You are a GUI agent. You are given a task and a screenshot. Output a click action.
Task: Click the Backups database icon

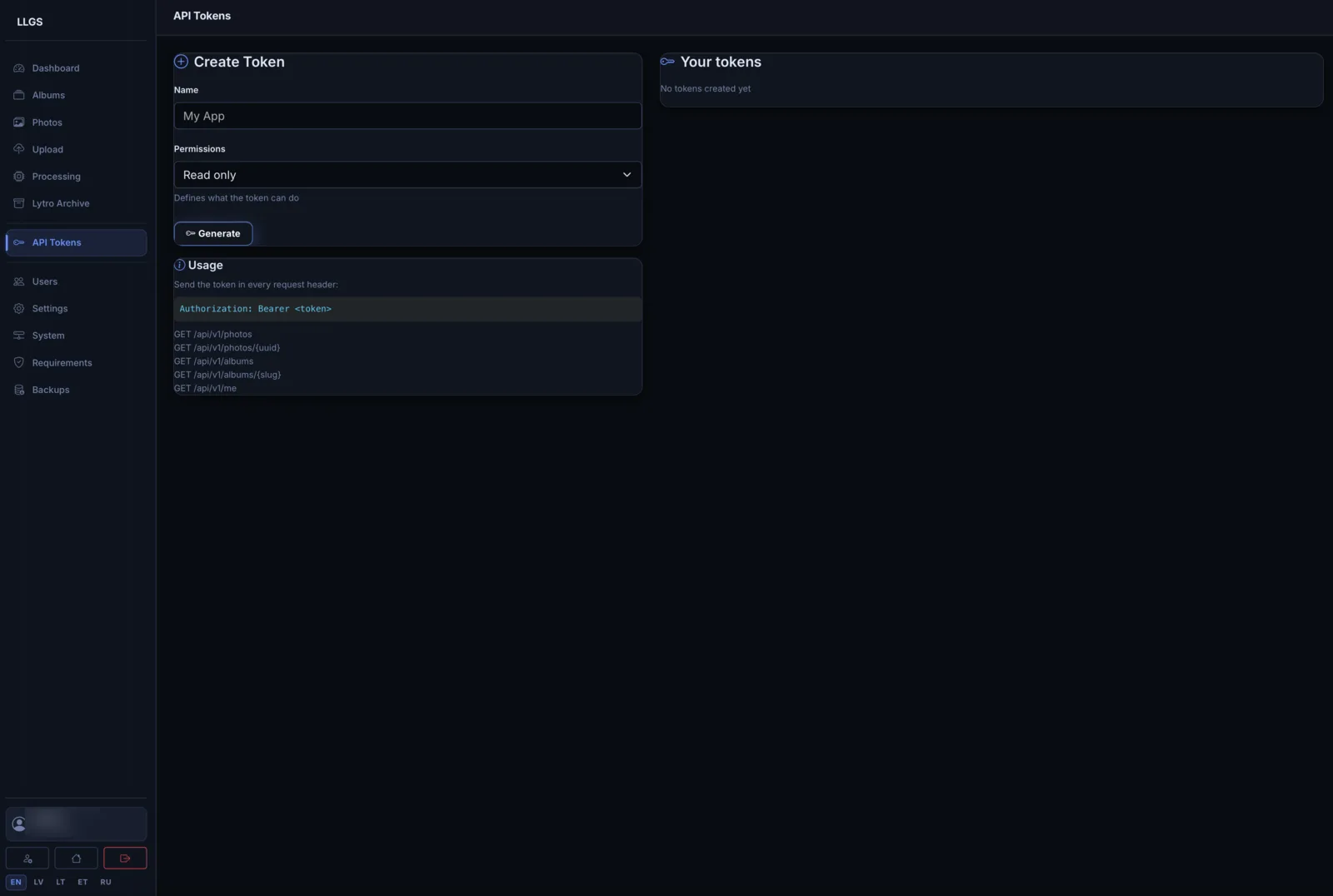coord(19,390)
